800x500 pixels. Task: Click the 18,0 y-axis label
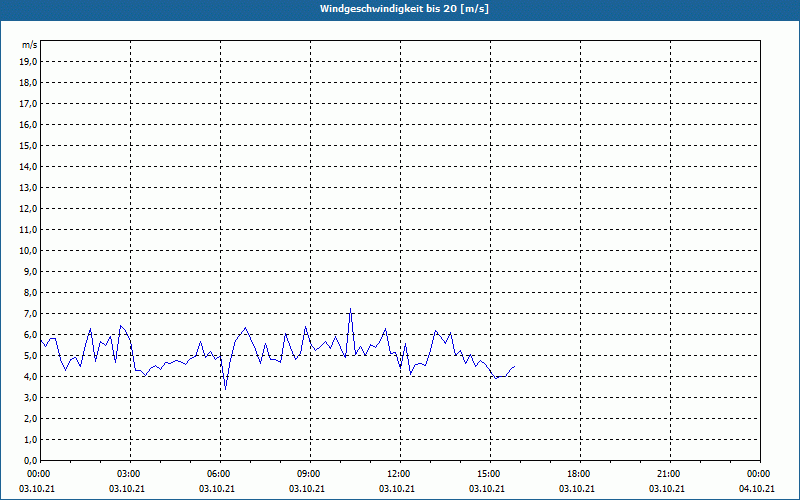(28, 83)
